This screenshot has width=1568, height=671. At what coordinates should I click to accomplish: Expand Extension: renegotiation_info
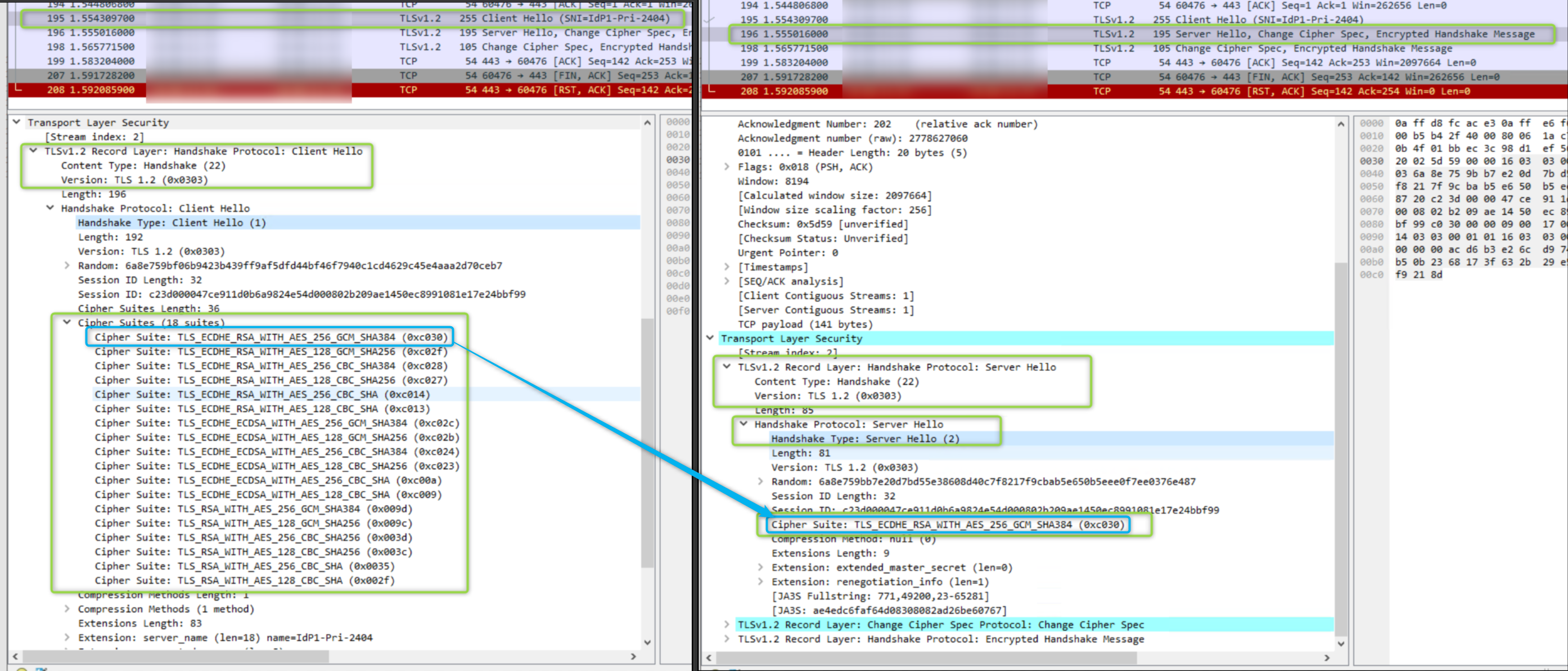tap(760, 582)
